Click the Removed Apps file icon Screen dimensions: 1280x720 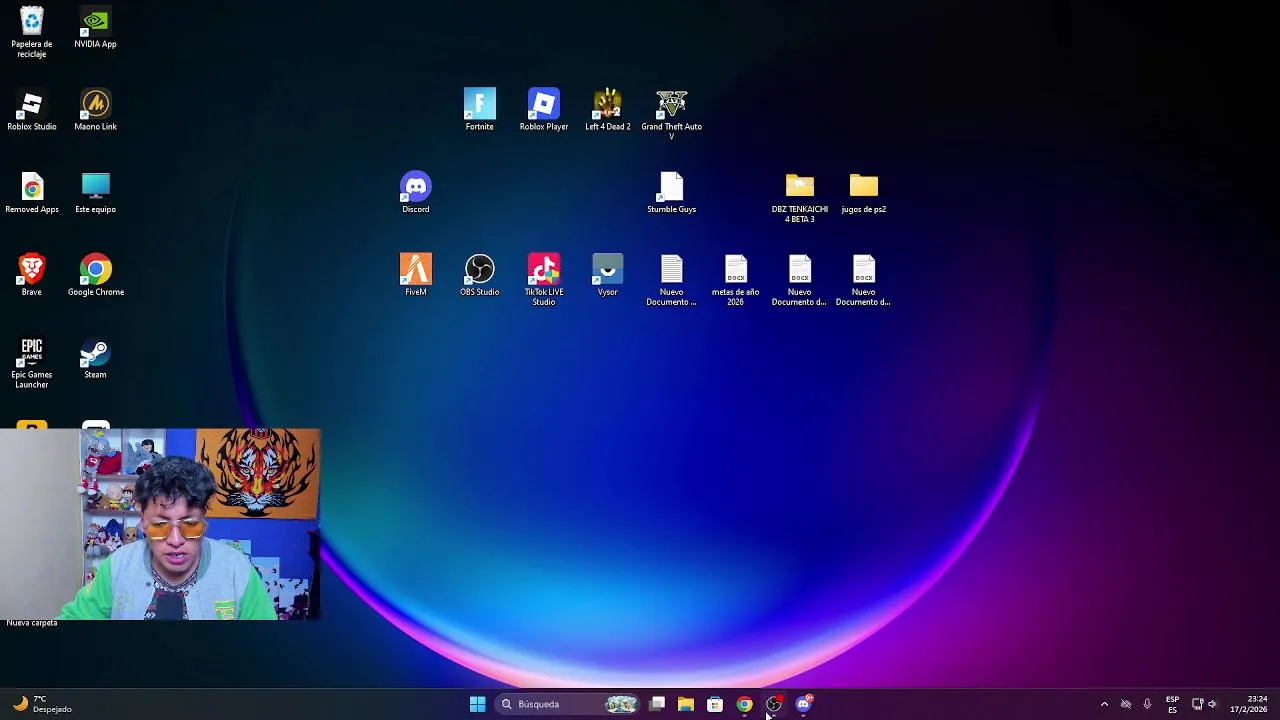(32, 193)
